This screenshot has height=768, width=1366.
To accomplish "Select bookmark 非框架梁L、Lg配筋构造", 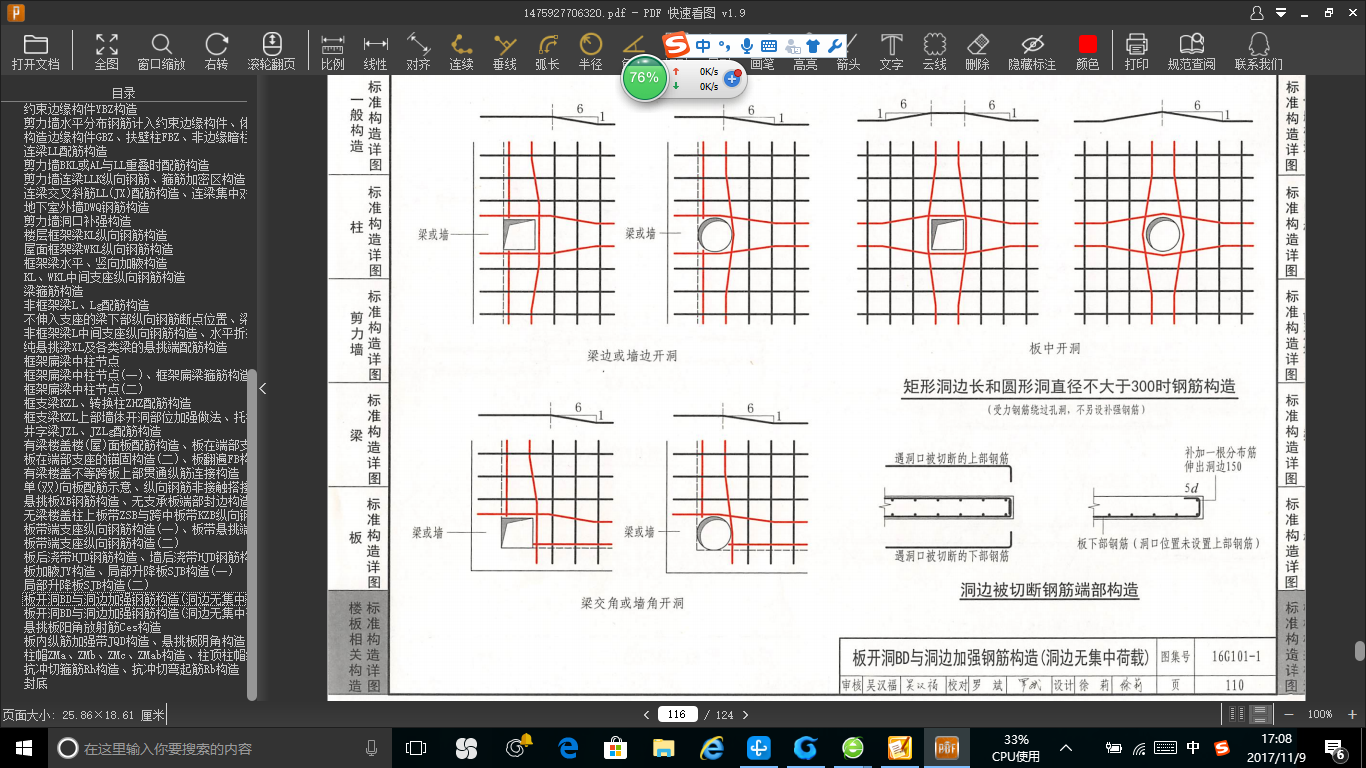I will [x=86, y=305].
